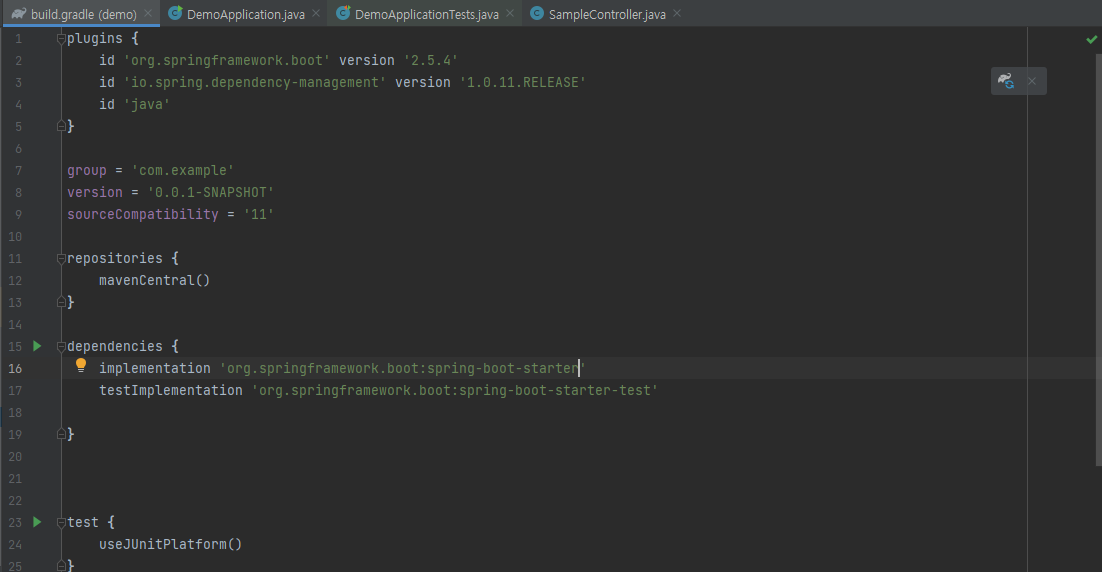
Task: Run the test block via gutter arrow
Action: tap(37, 522)
